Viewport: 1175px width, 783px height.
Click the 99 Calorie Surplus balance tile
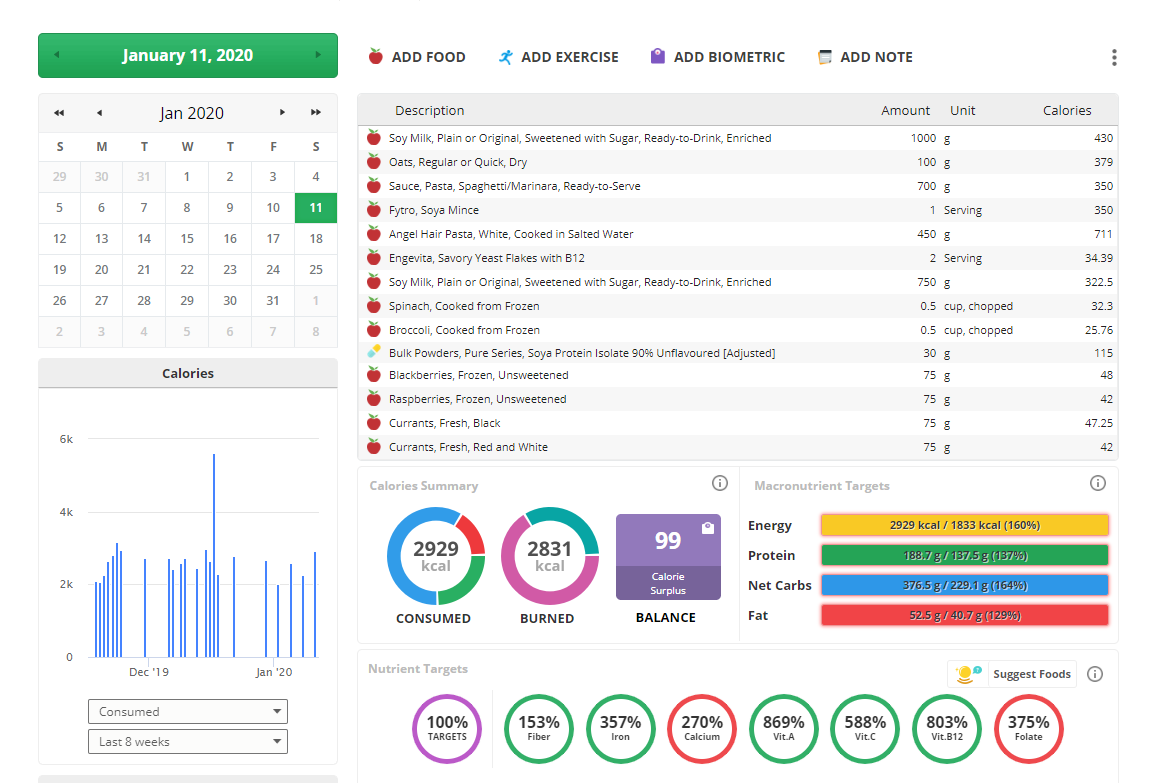[668, 557]
